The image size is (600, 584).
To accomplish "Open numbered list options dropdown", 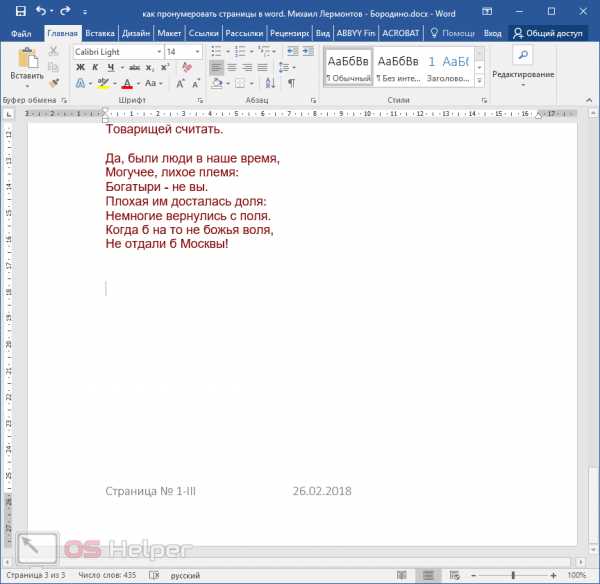I will 251,51.
